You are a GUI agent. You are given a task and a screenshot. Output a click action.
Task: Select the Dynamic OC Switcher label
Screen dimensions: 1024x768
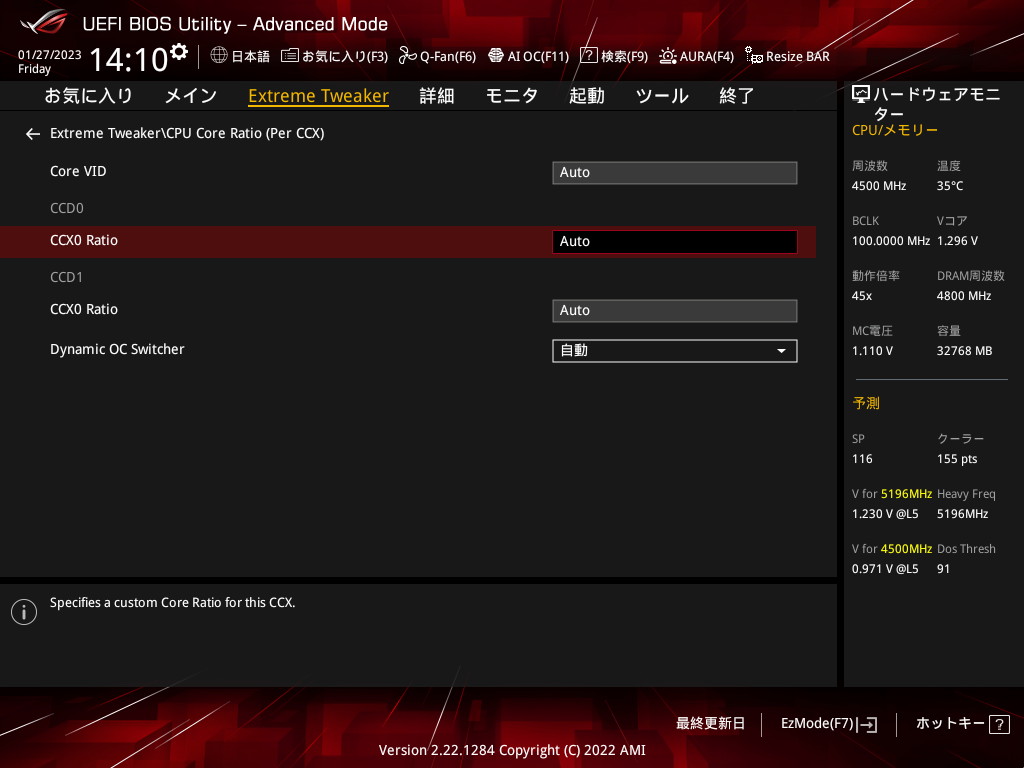[117, 349]
